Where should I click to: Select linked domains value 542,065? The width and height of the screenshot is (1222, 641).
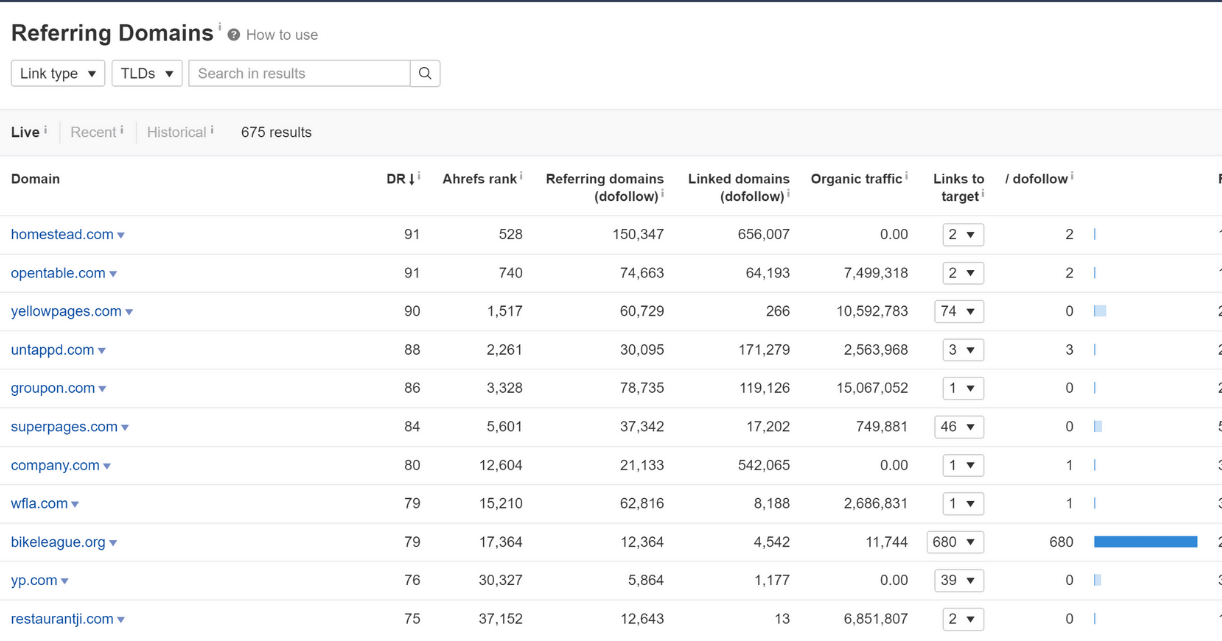[764, 465]
